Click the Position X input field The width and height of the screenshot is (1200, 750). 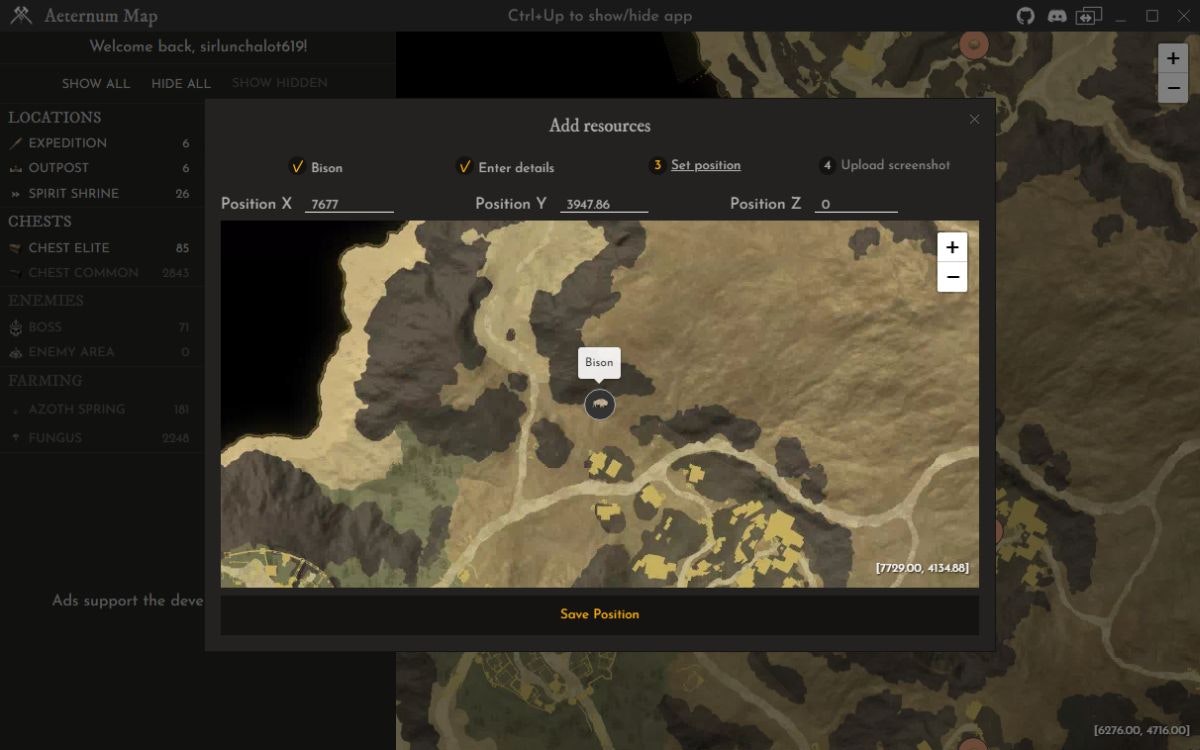click(350, 204)
